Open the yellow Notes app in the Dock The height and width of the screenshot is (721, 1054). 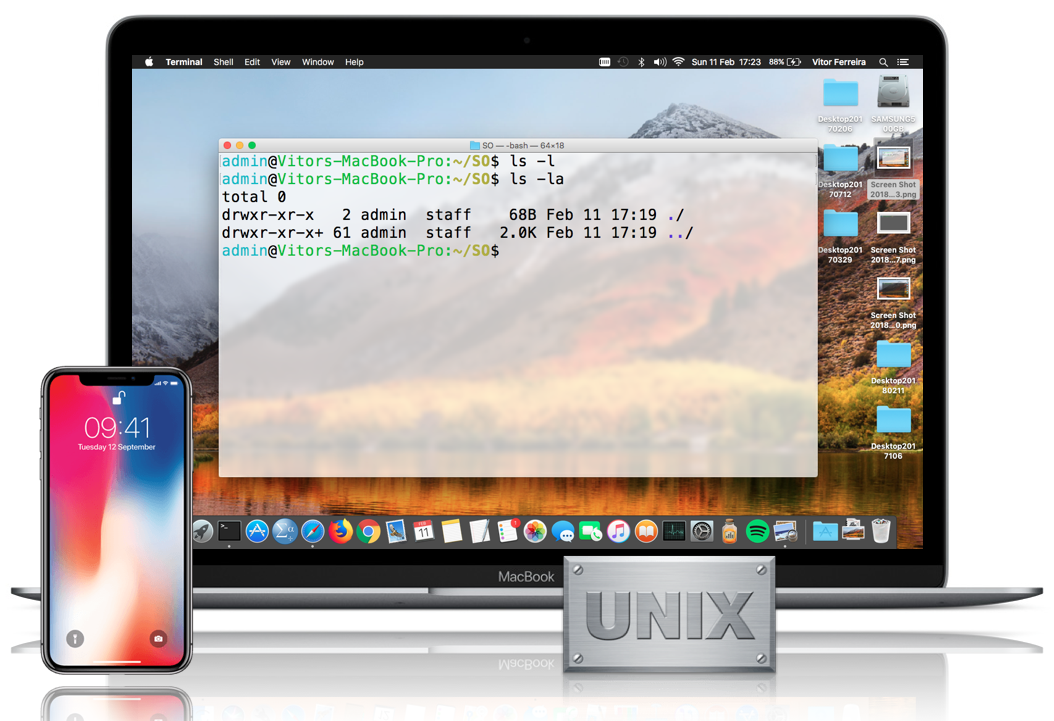(452, 532)
